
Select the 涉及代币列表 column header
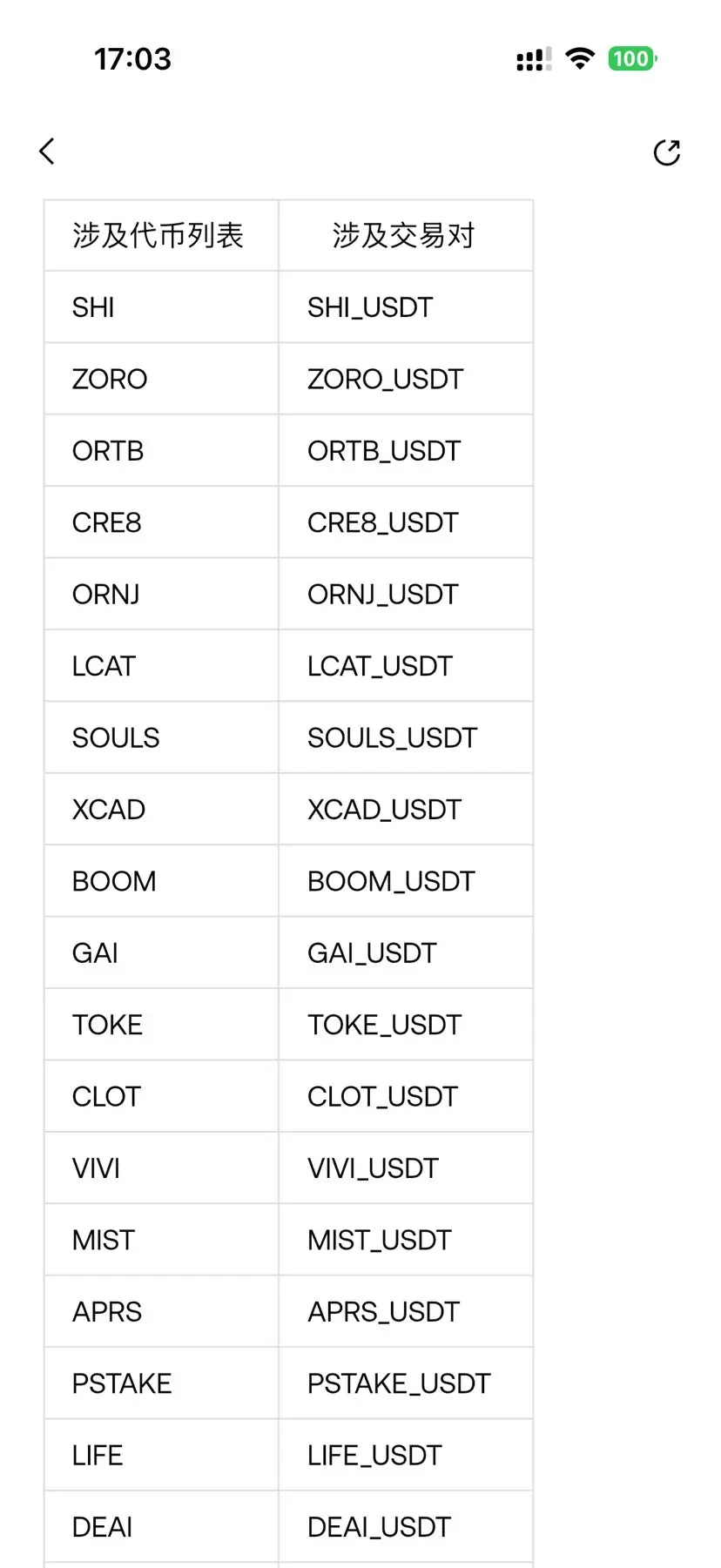tap(161, 235)
